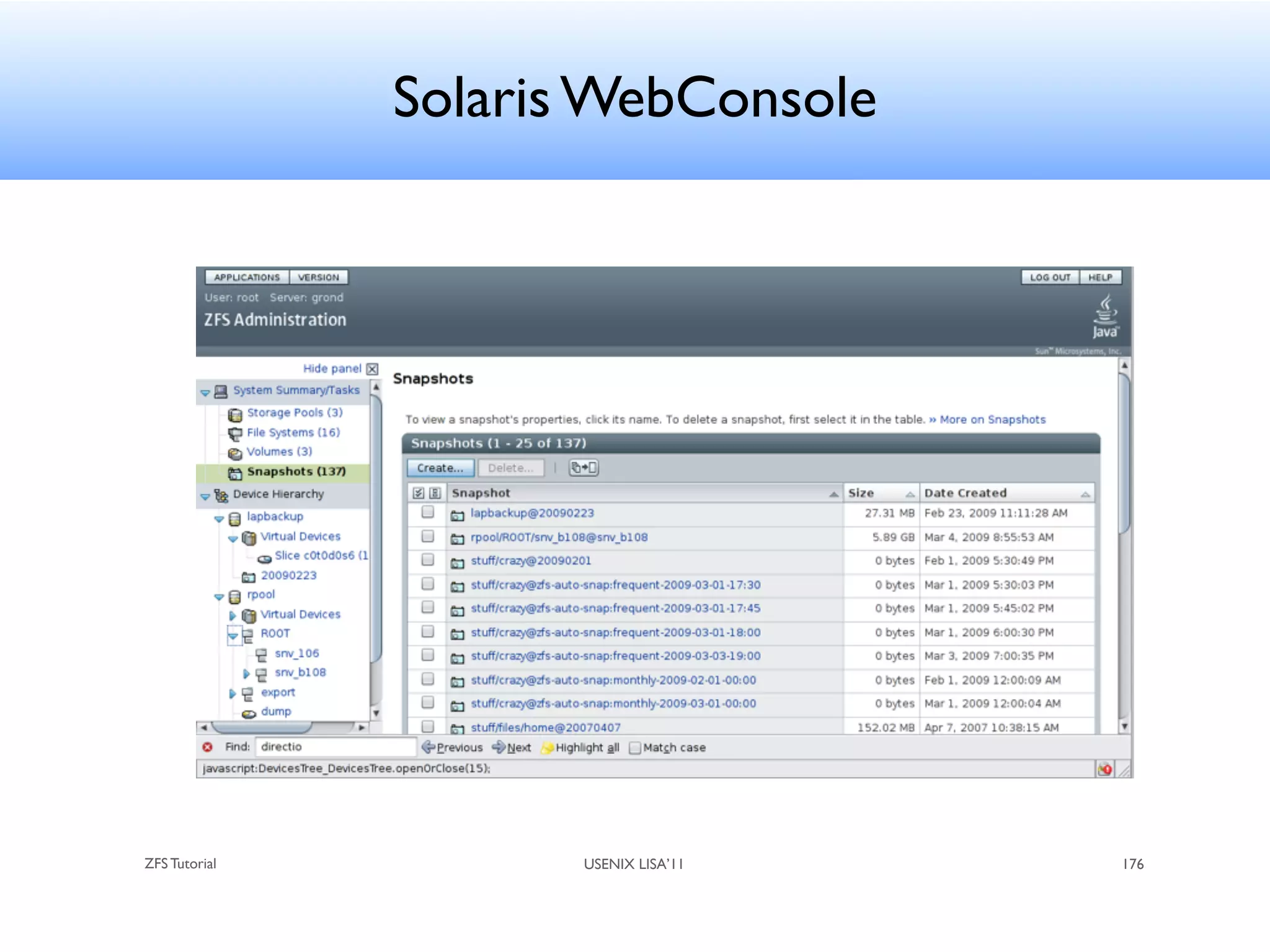This screenshot has height=952, width=1270.
Task: Click the Hide panel close icon
Action: (372, 369)
